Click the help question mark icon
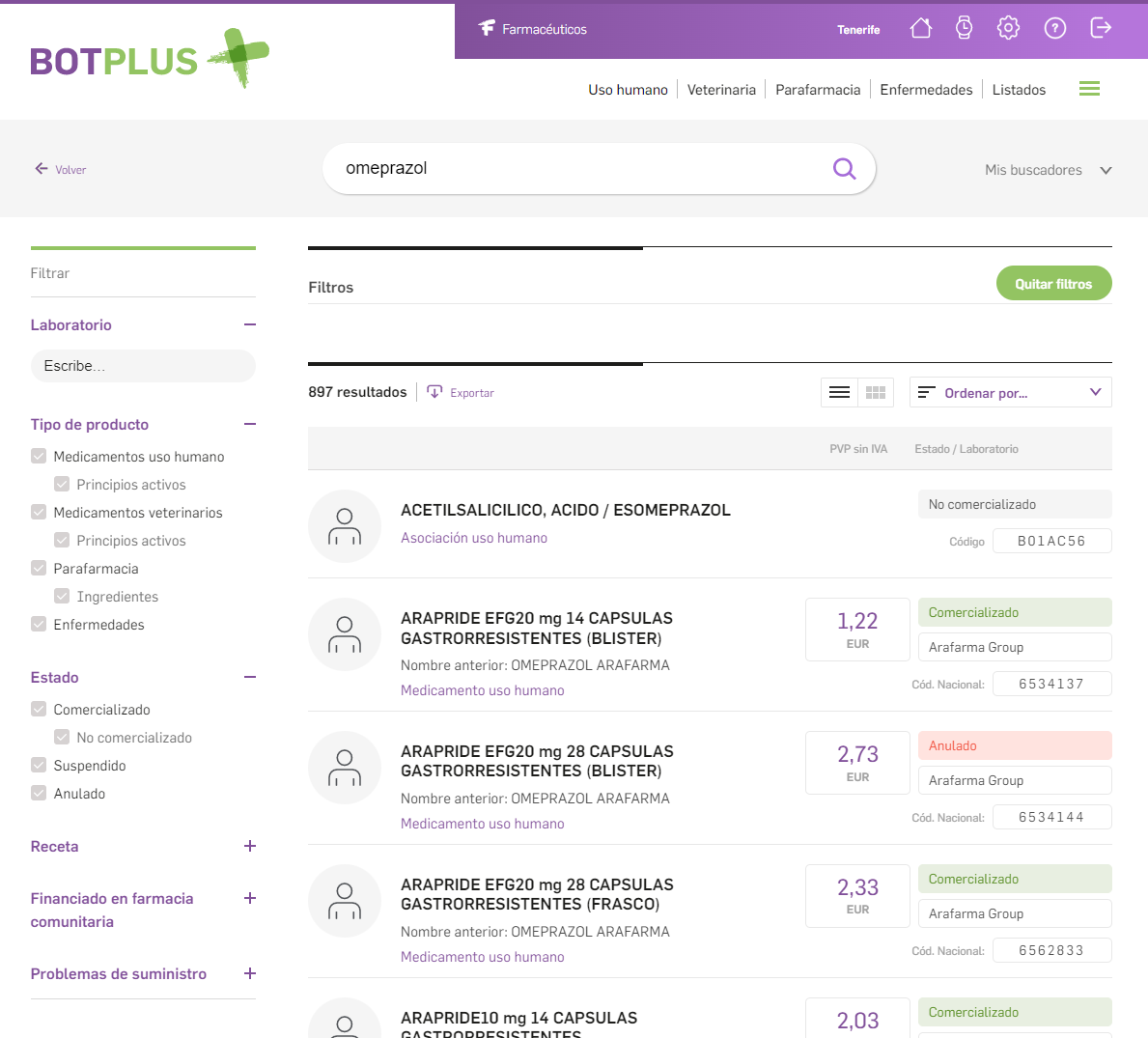The width and height of the screenshot is (1148, 1038). [1054, 29]
